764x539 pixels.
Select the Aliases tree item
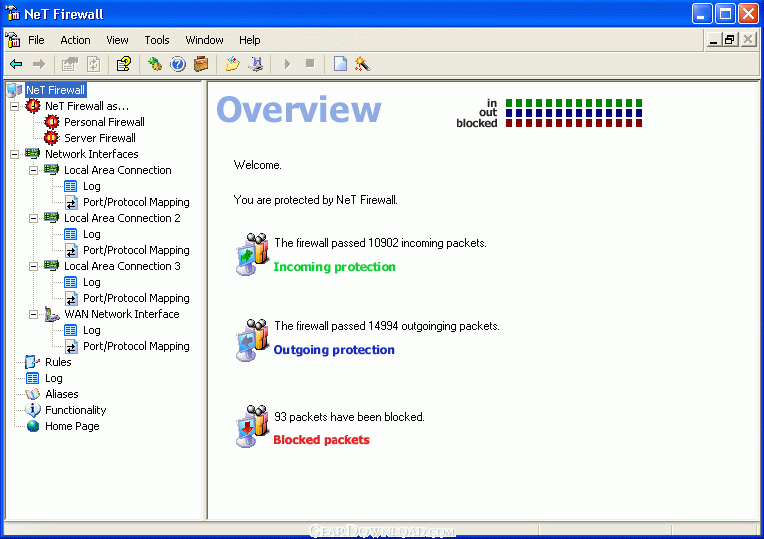point(61,394)
